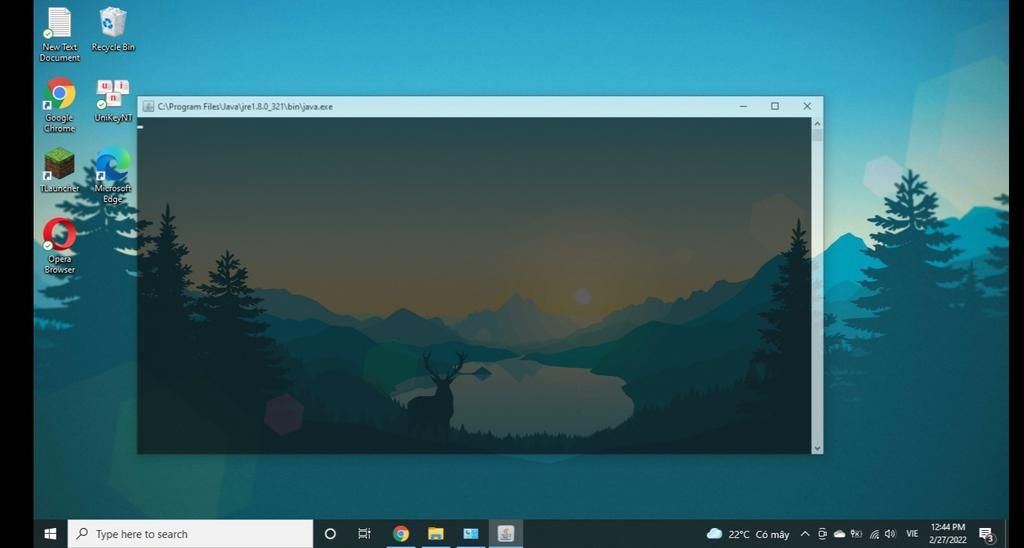Open the OneDrive cloud tray icon

point(840,534)
